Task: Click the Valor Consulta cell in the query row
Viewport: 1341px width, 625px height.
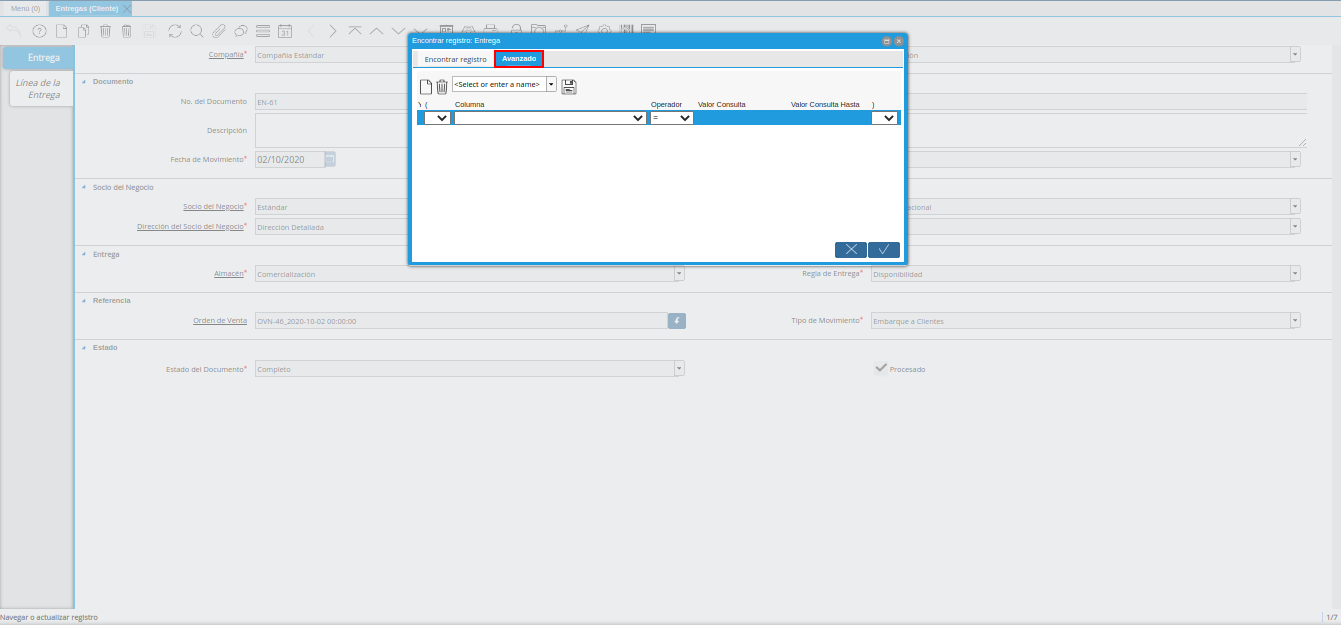Action: click(742, 118)
